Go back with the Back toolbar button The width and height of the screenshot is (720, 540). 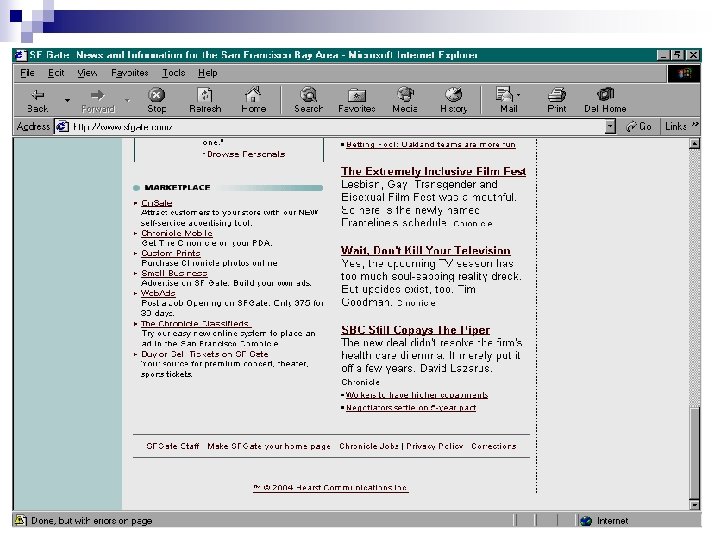click(38, 101)
